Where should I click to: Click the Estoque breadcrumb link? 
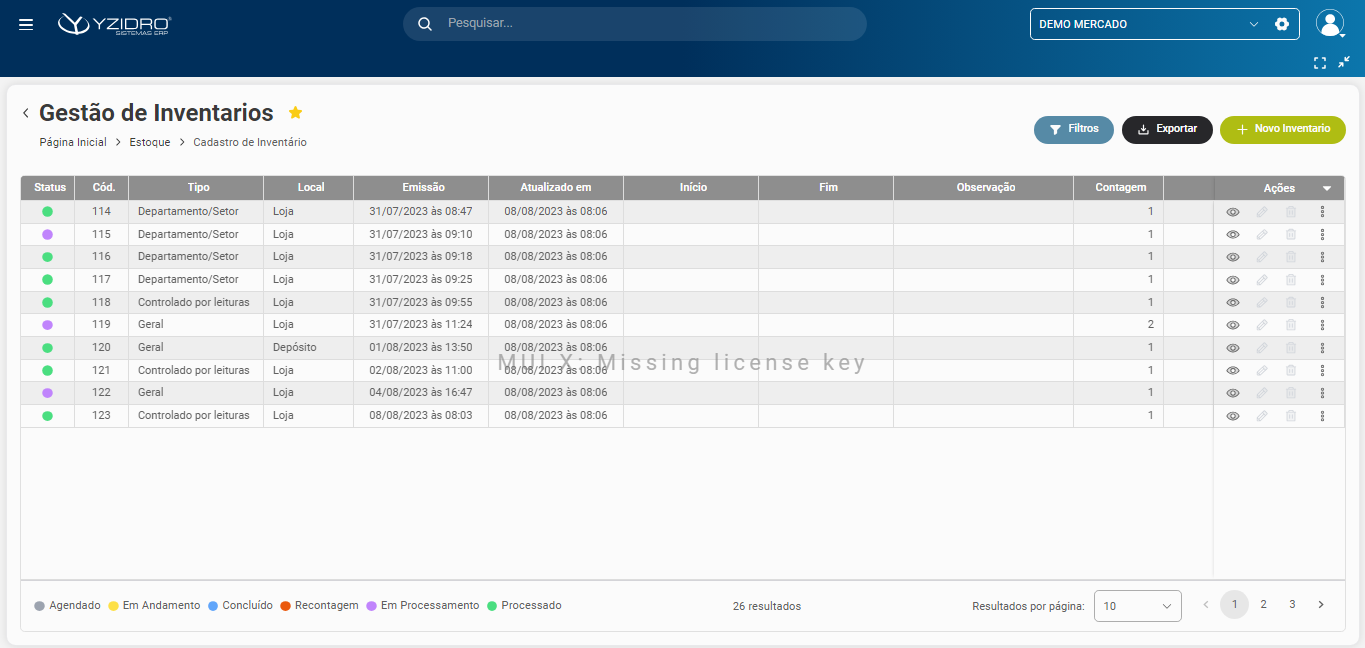[x=150, y=143]
